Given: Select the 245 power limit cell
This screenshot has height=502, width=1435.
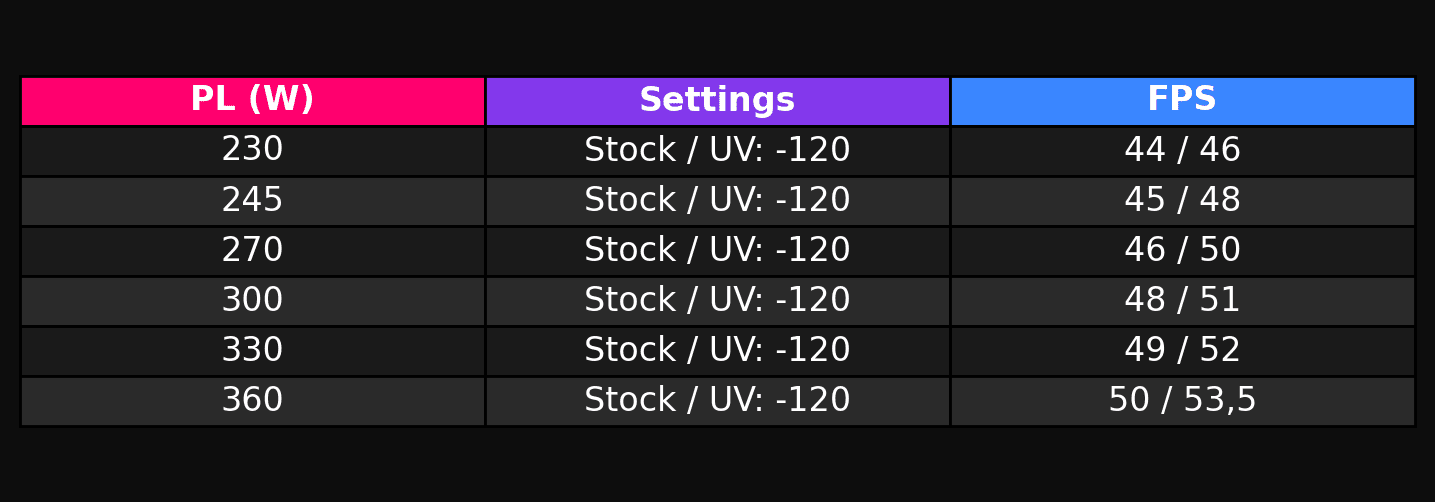Looking at the screenshot, I should pyautogui.click(x=252, y=200).
